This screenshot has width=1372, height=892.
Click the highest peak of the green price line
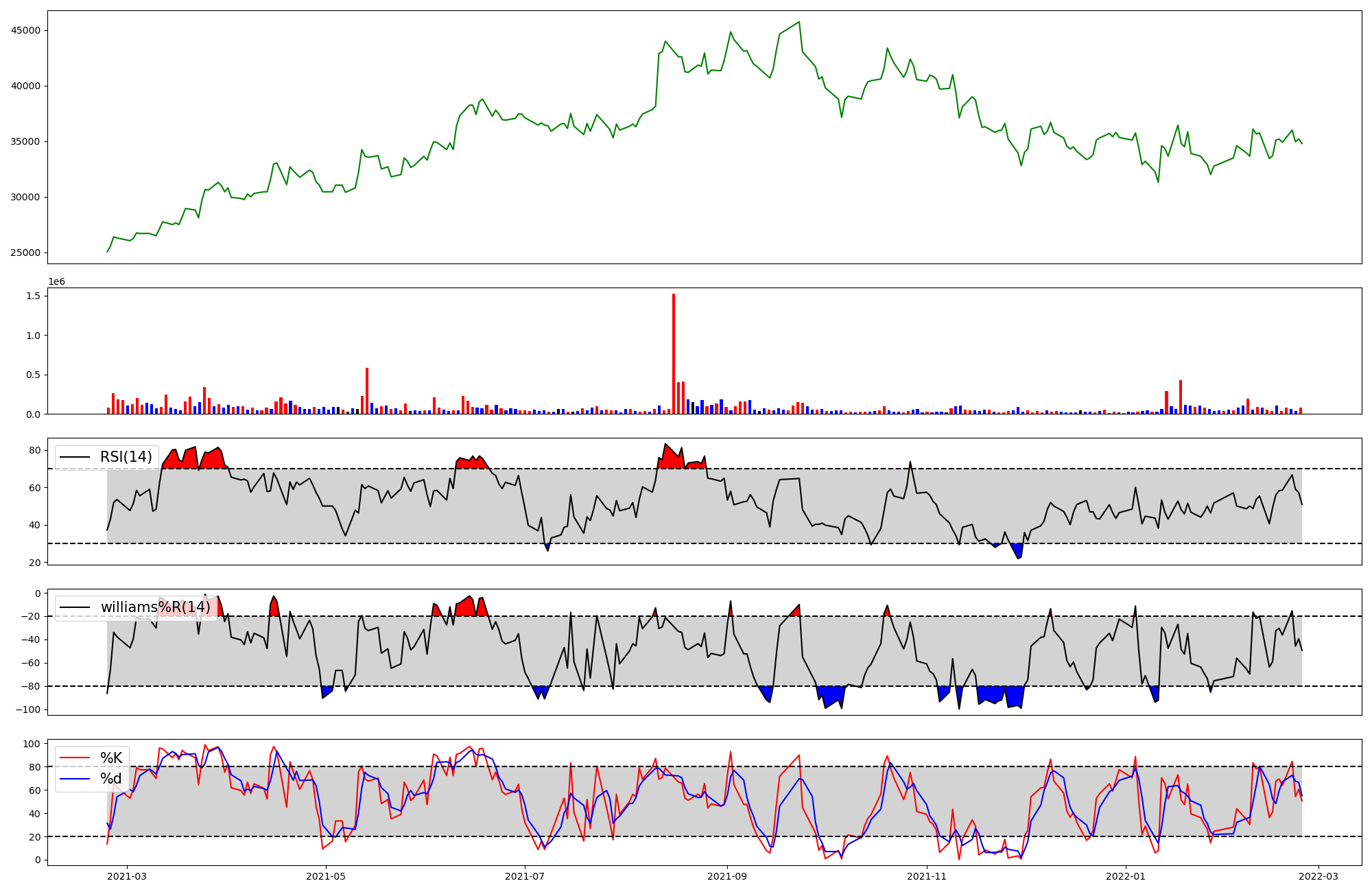click(x=799, y=22)
